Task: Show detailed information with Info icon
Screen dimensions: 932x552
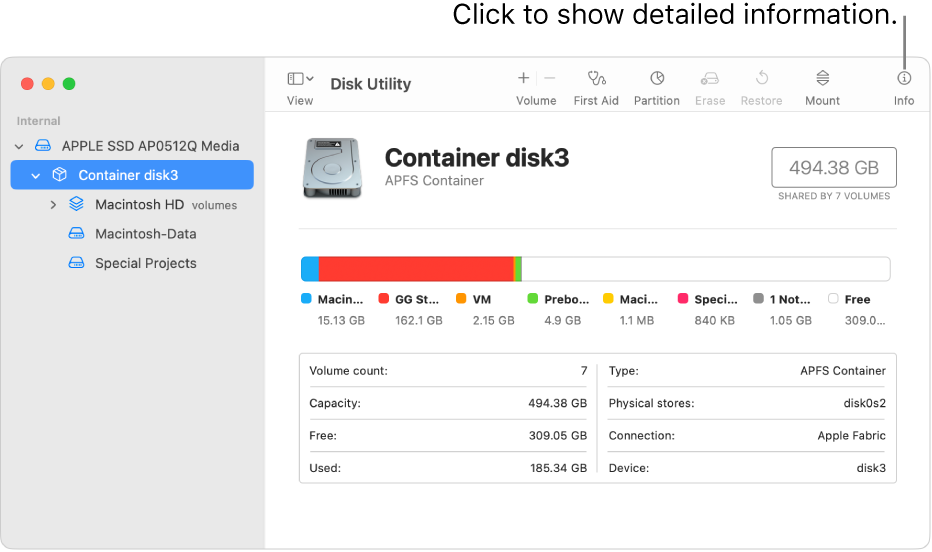Action: tap(904, 78)
